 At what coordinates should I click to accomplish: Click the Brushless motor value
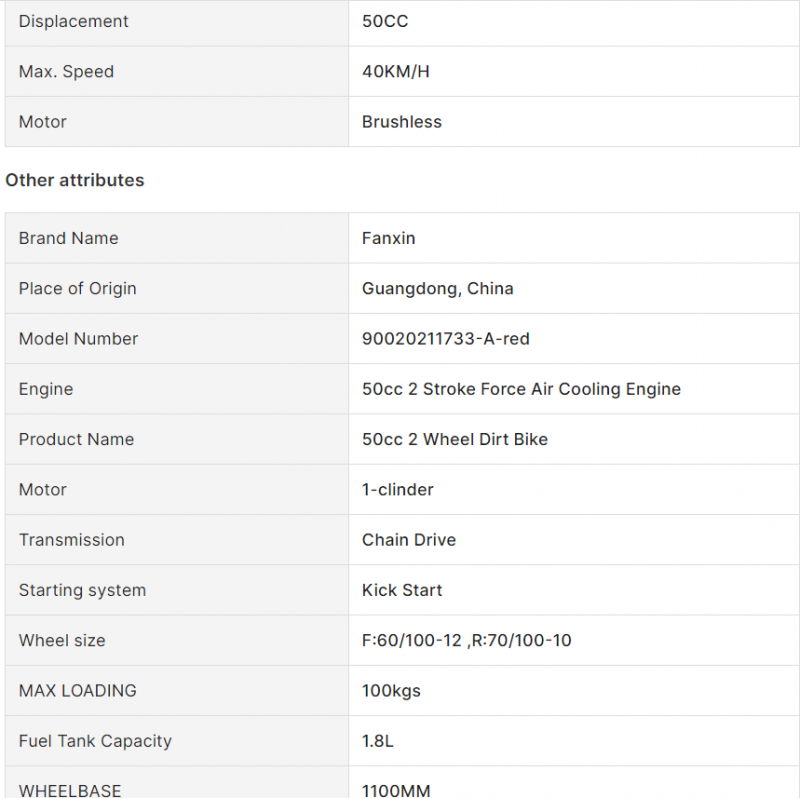[402, 122]
